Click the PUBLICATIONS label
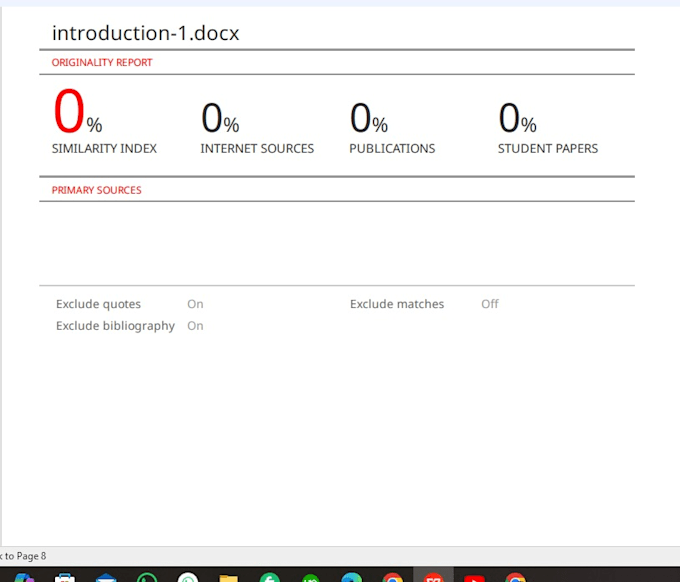This screenshot has width=680, height=582. coord(392,149)
